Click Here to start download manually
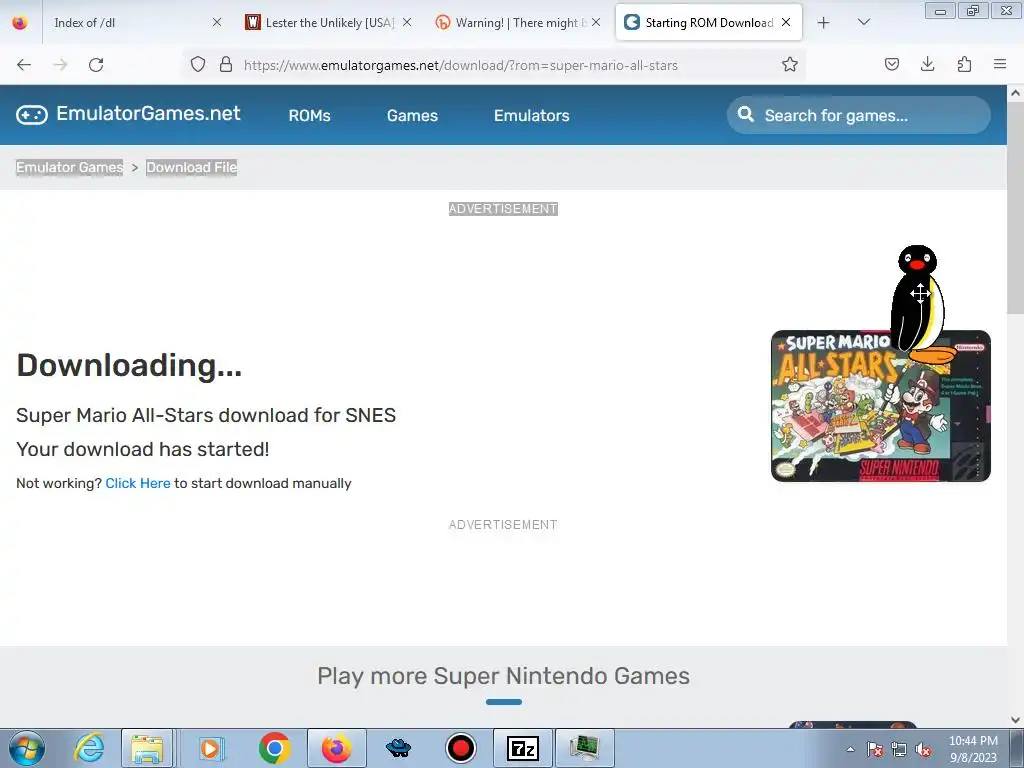 (x=138, y=483)
